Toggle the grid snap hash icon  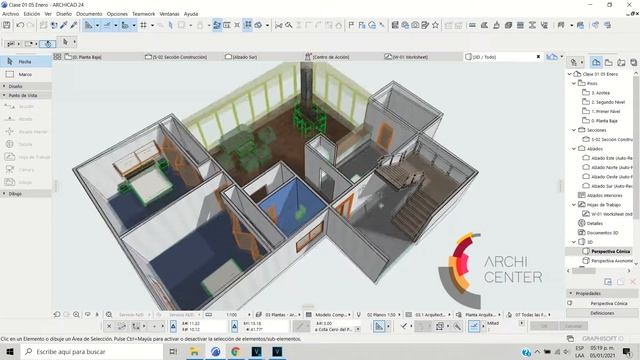pyautogui.click(x=144, y=25)
